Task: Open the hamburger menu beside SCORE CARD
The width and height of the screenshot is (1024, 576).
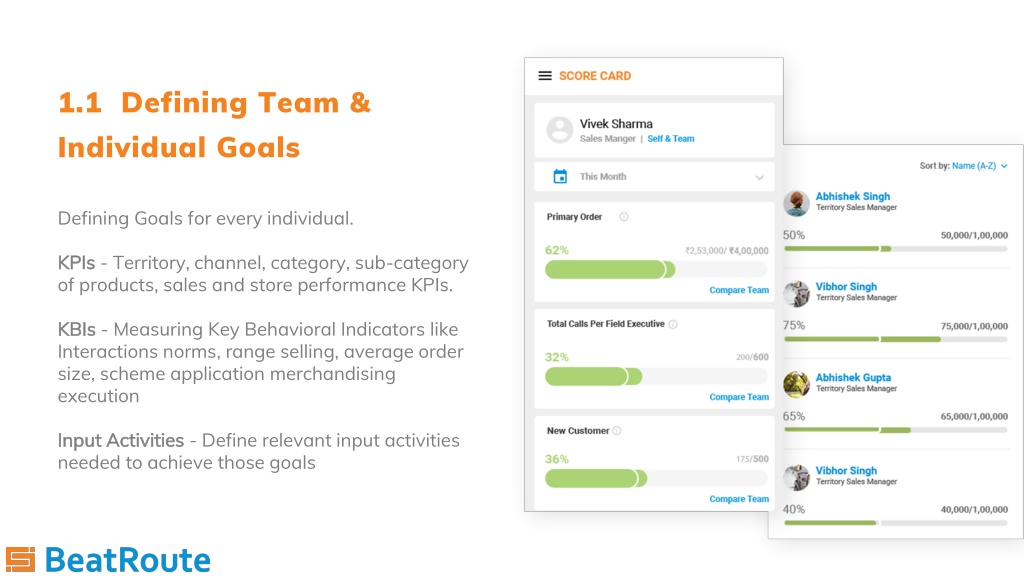Action: pyautogui.click(x=545, y=76)
